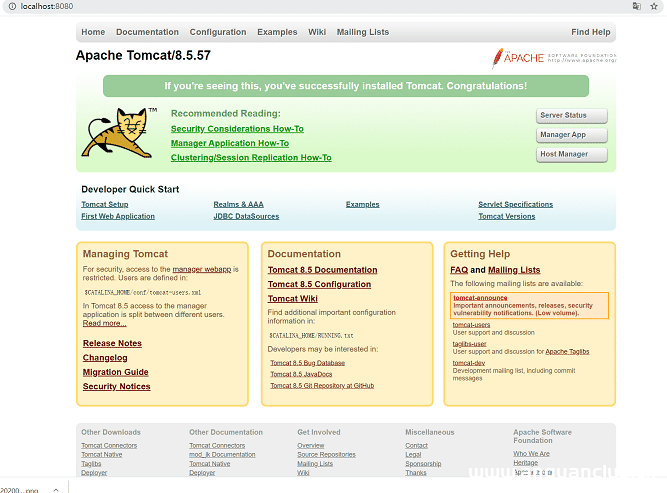
Task: Open the Examples link under Developer Quick Start
Action: click(362, 205)
